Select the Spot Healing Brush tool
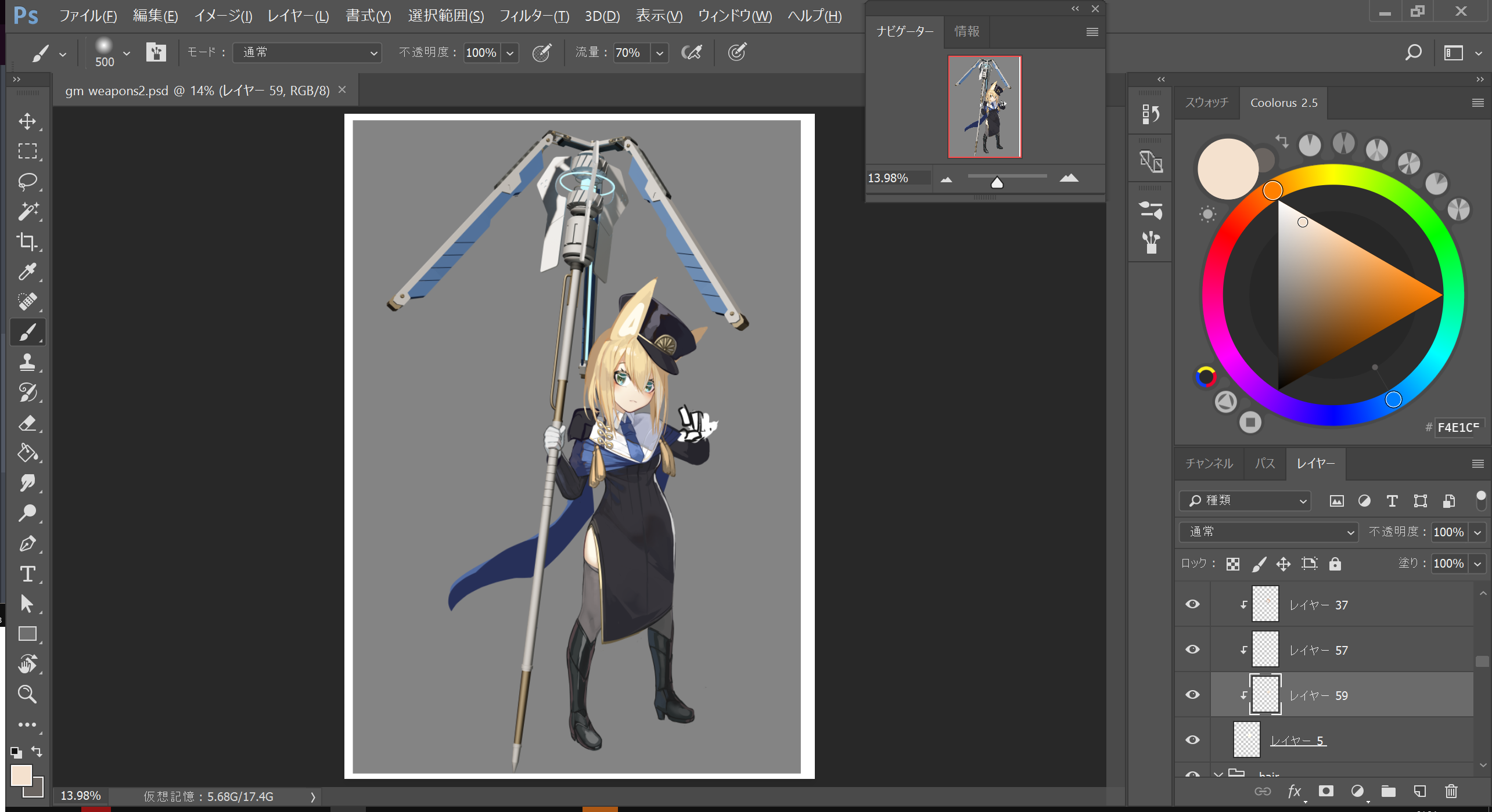Image resolution: width=1492 pixels, height=812 pixels. [x=27, y=302]
